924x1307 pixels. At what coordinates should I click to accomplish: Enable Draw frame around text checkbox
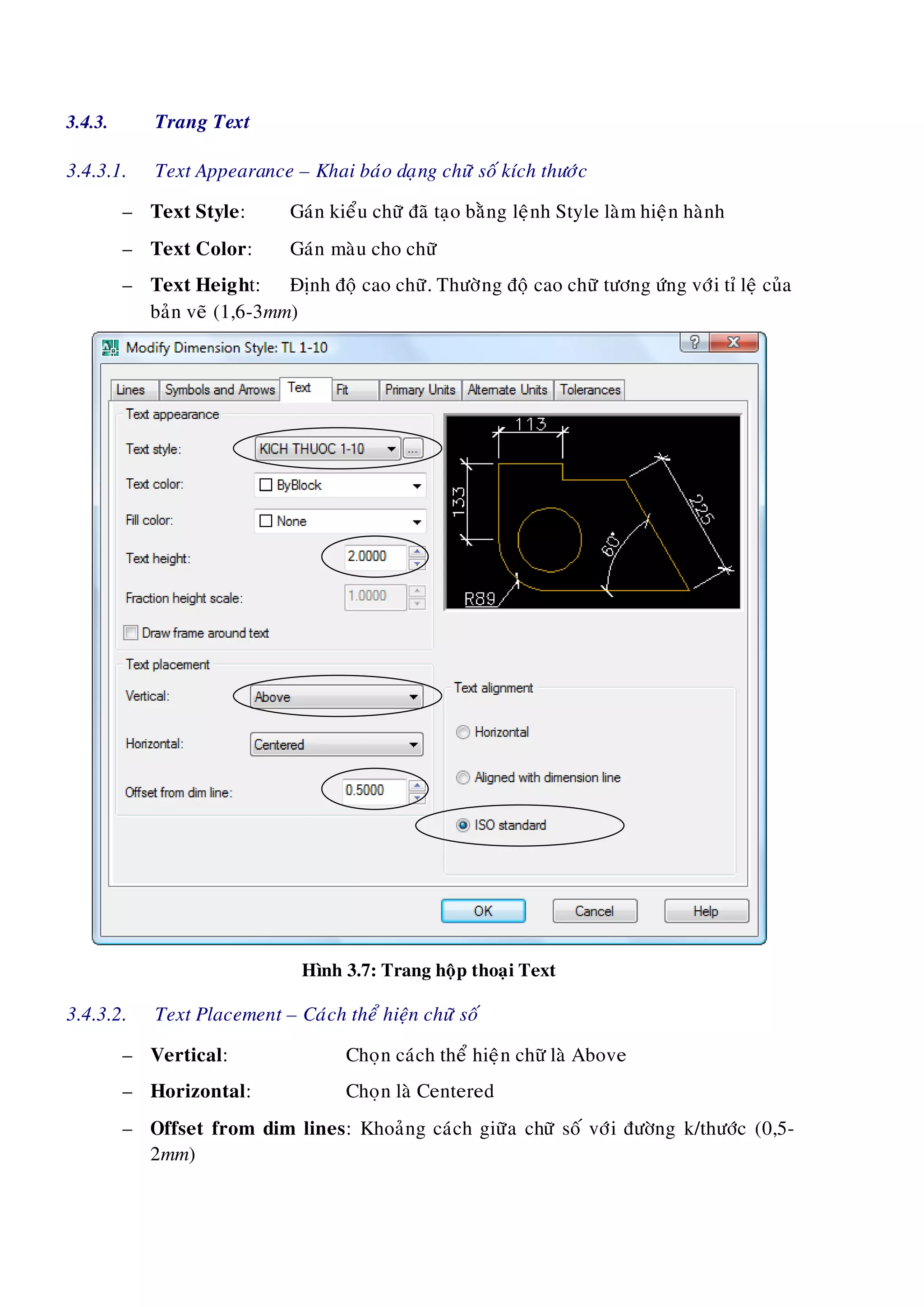(131, 632)
